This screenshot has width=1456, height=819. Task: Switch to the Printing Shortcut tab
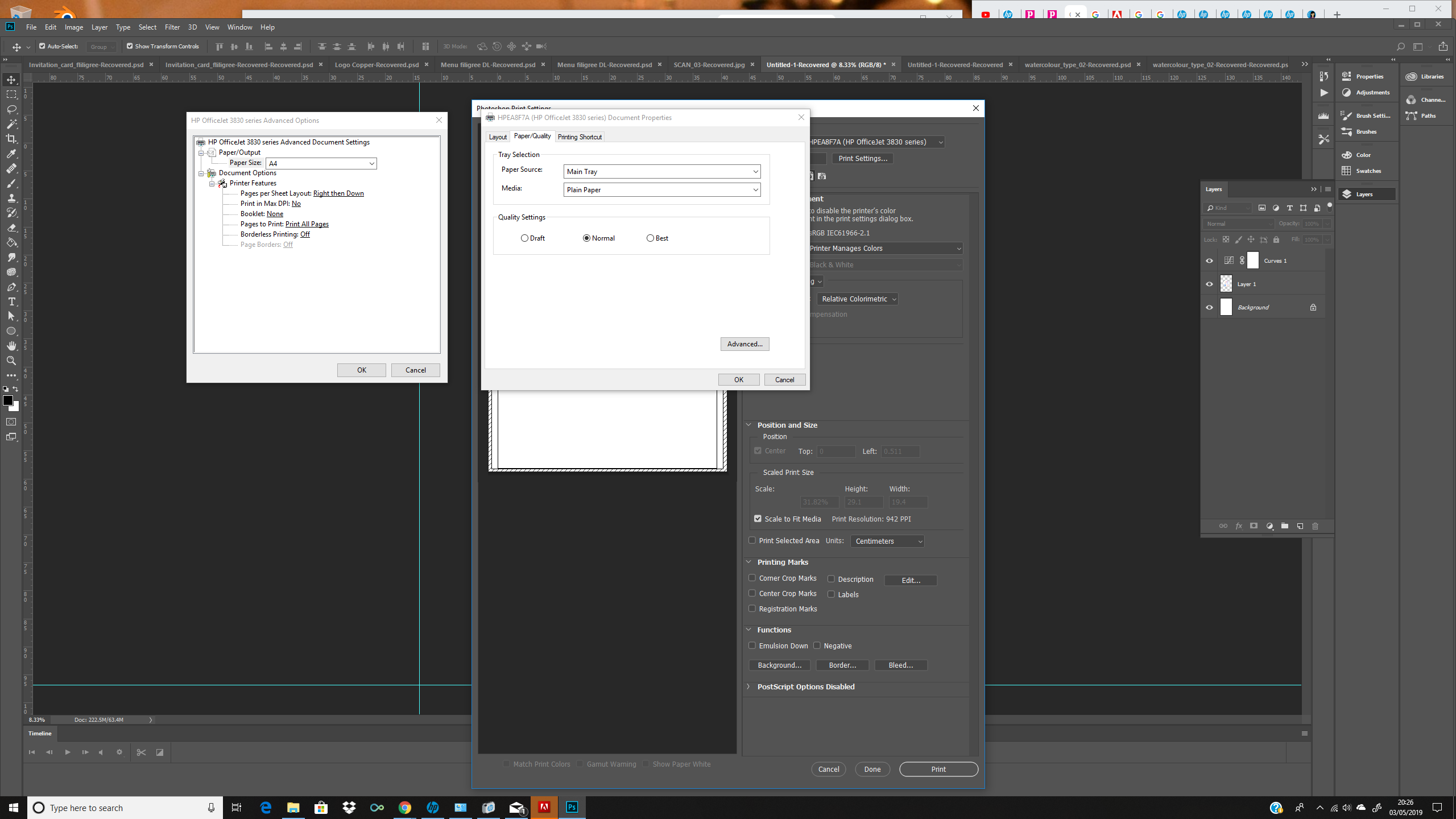click(x=579, y=136)
